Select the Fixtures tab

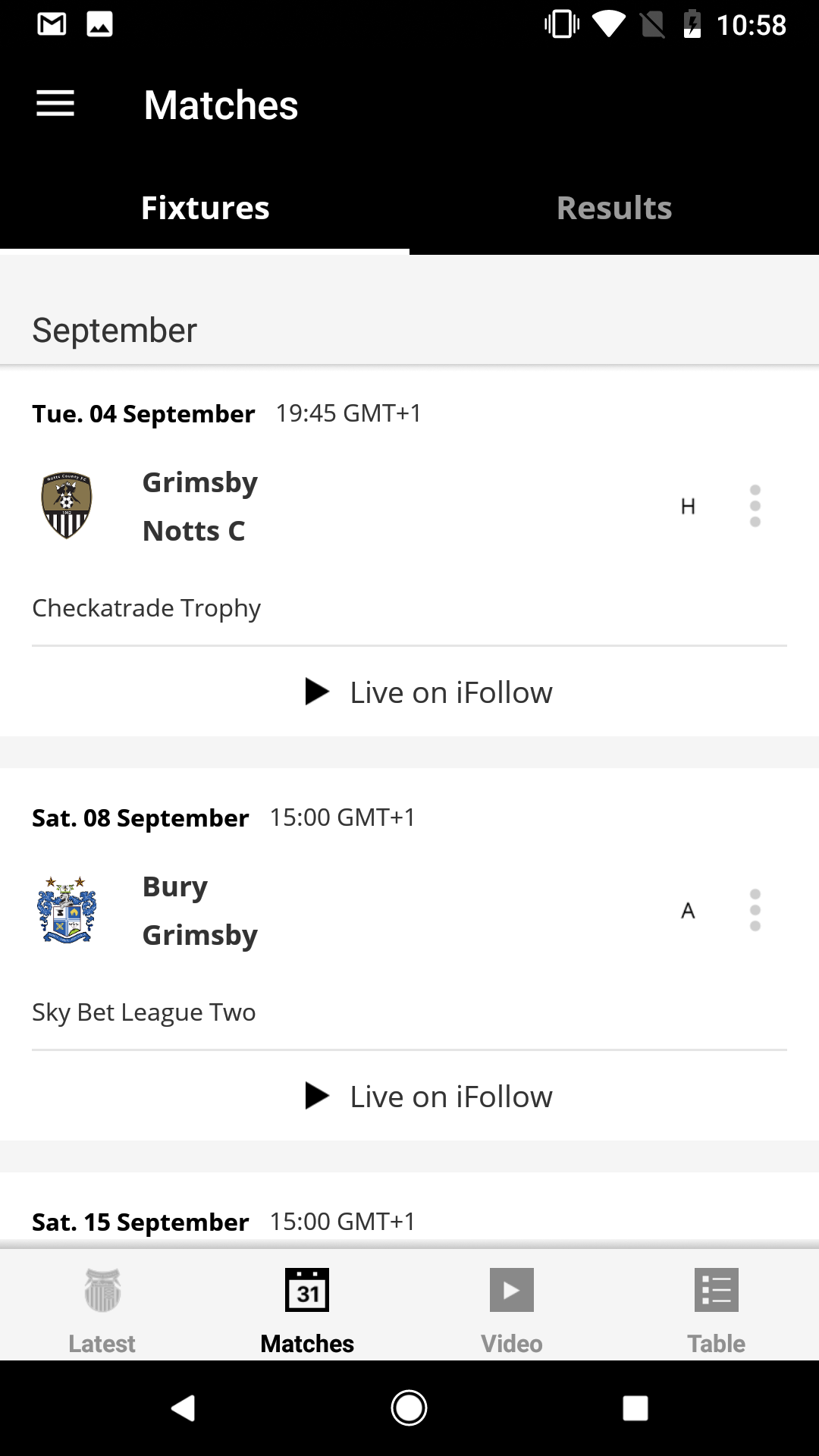coord(205,208)
